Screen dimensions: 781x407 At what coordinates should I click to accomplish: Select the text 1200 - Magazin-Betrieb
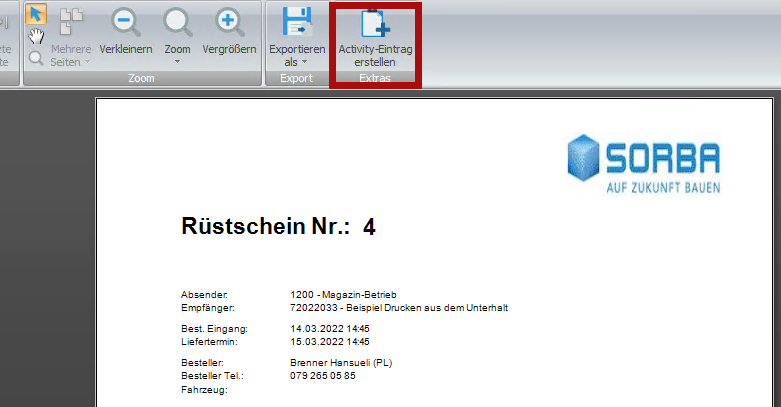coord(343,294)
